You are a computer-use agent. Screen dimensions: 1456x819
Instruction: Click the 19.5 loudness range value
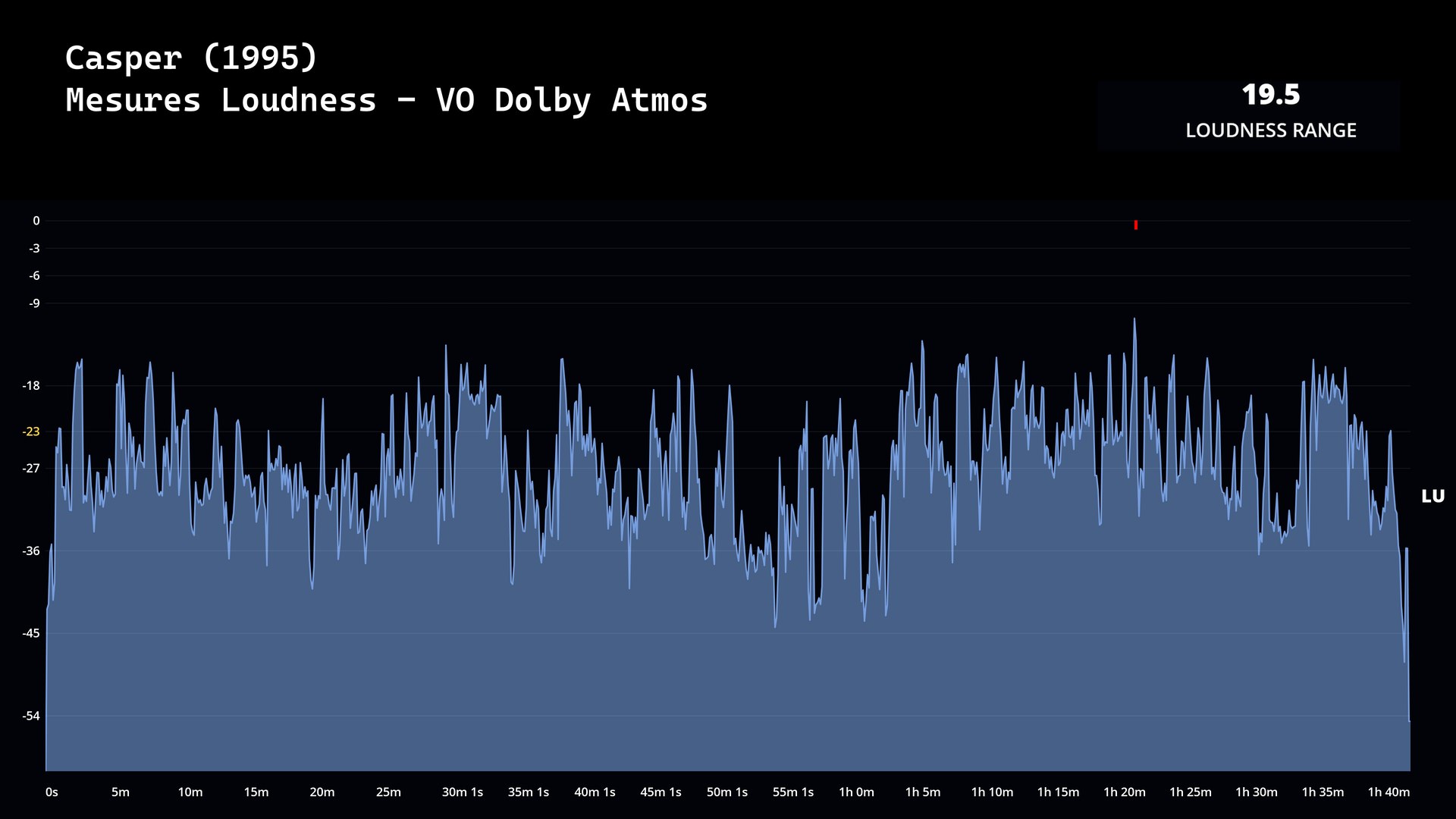[1271, 96]
